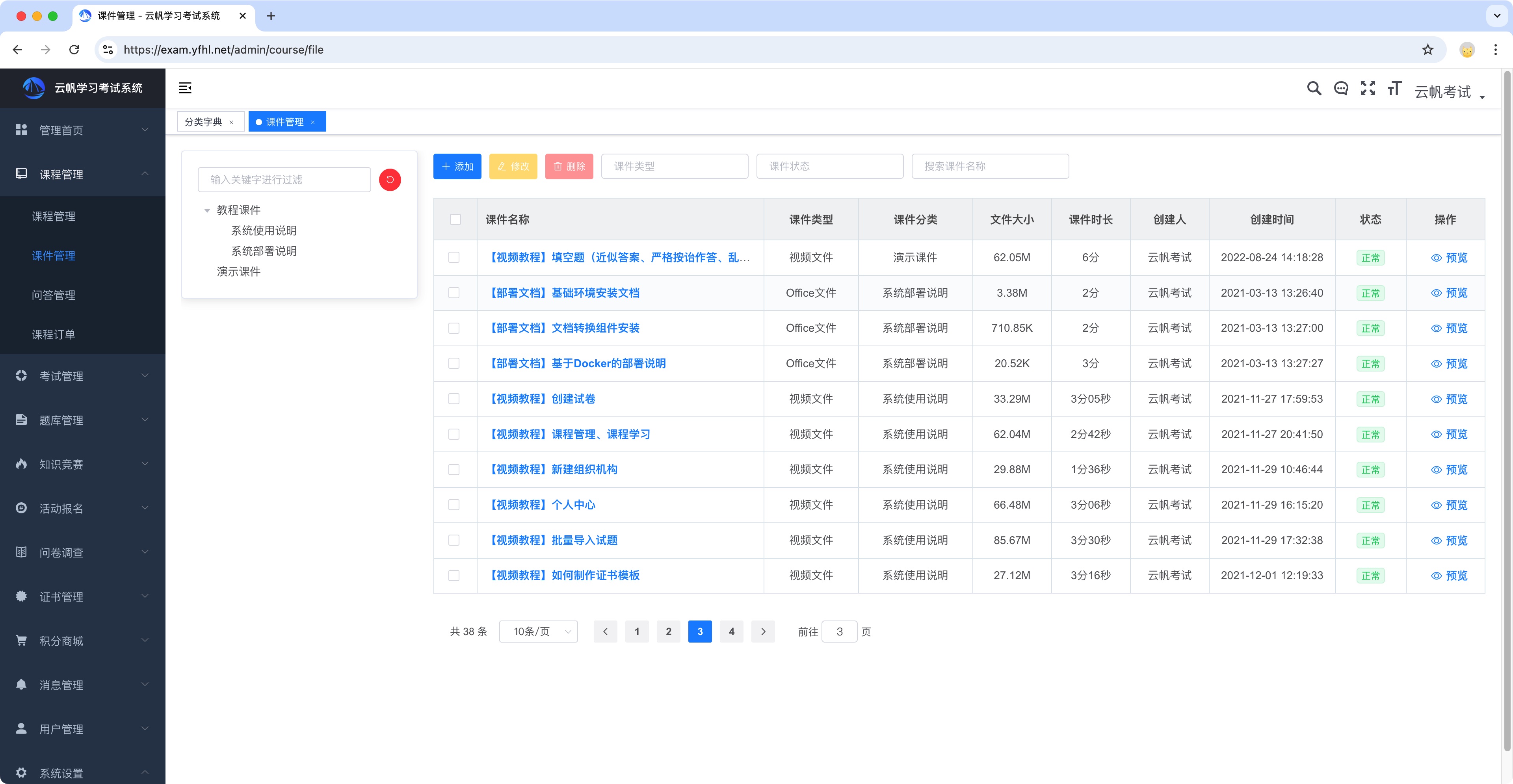1513x784 pixels.
Task: Click the 云帆学习考试系统 logo
Action: pyautogui.click(x=33, y=88)
